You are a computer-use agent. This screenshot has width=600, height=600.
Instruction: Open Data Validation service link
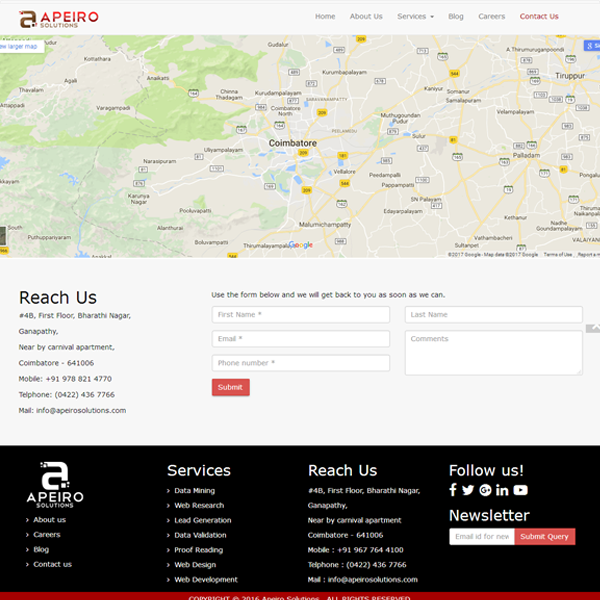200,535
